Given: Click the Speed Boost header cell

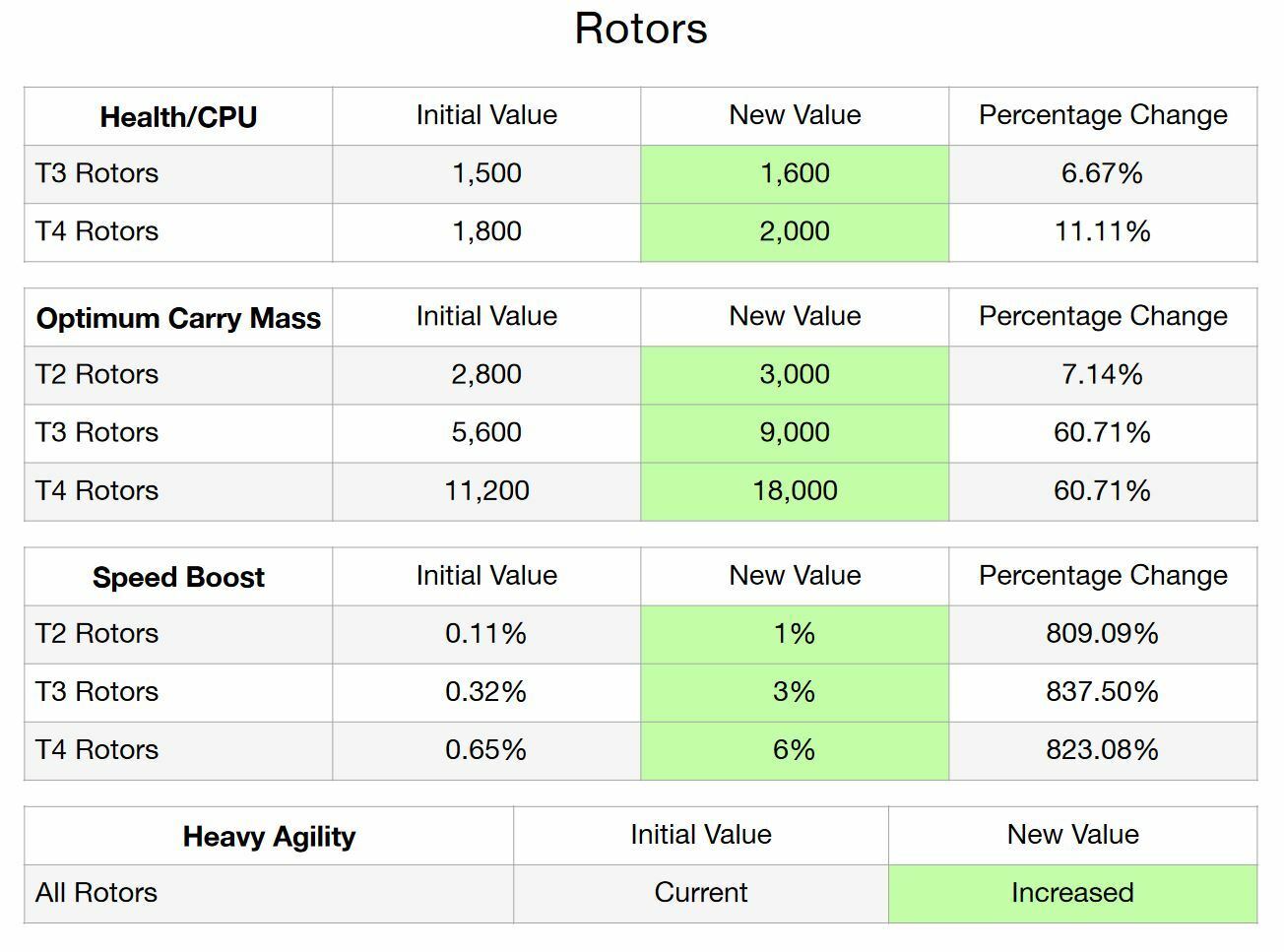Looking at the screenshot, I should (x=178, y=577).
